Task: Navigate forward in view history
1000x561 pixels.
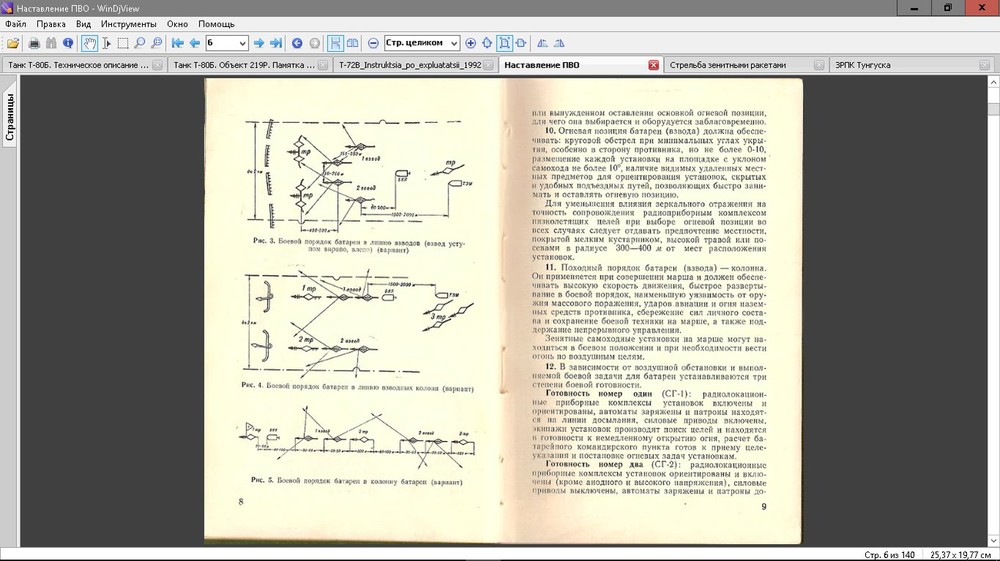Action: click(x=314, y=43)
